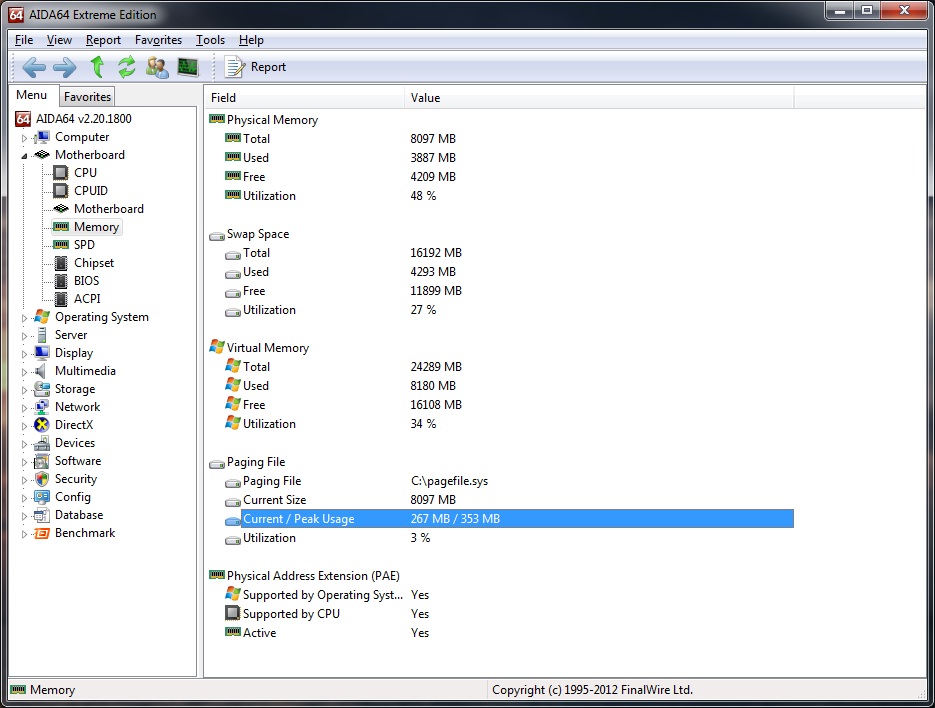Click the Database icon in tree
Screen dimensions: 935x708
point(42,515)
